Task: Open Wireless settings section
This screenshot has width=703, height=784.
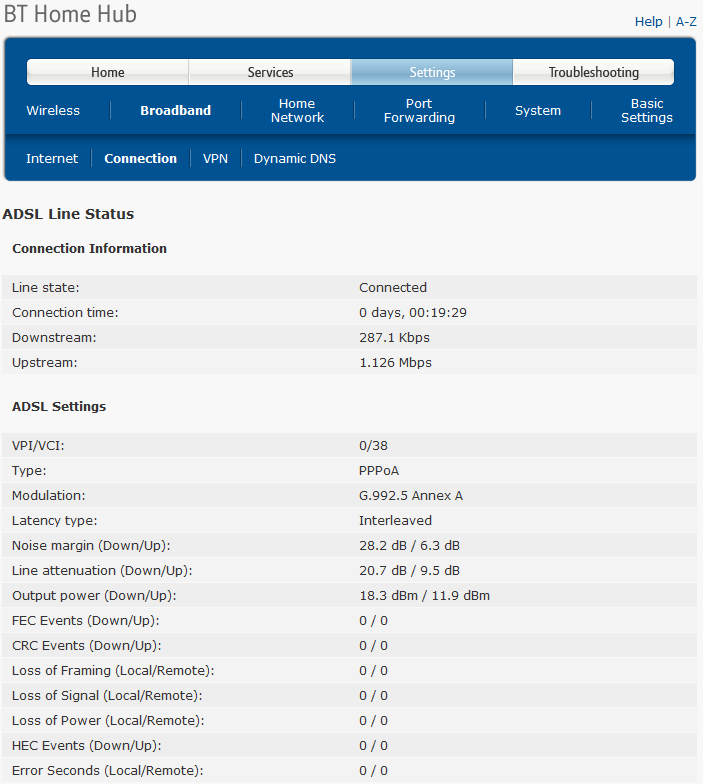Action: click(x=53, y=111)
